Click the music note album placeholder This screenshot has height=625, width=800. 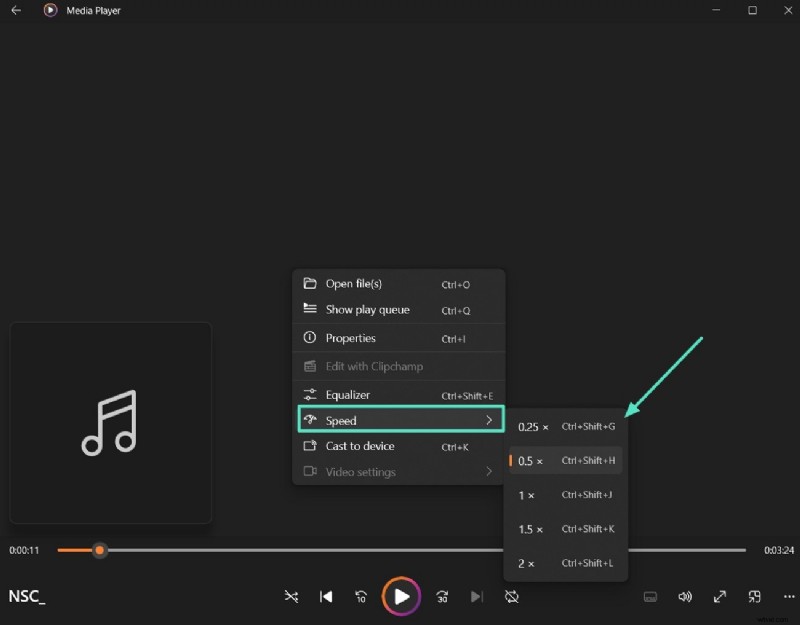click(110, 422)
